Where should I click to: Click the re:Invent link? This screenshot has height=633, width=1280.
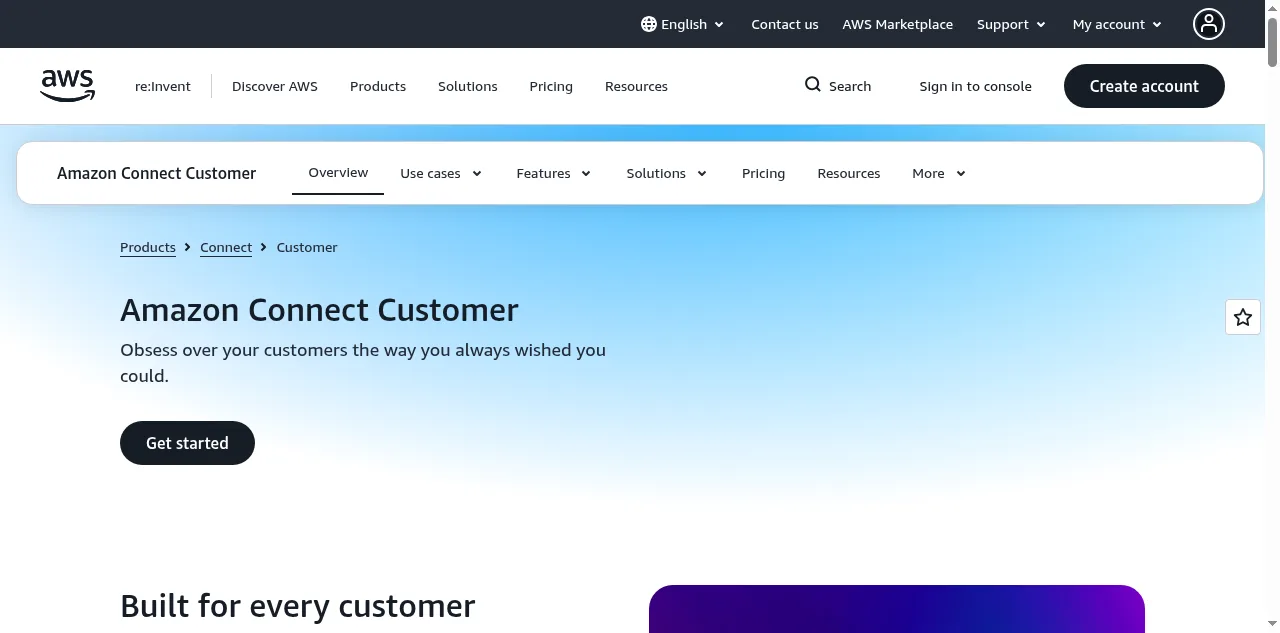(x=163, y=86)
